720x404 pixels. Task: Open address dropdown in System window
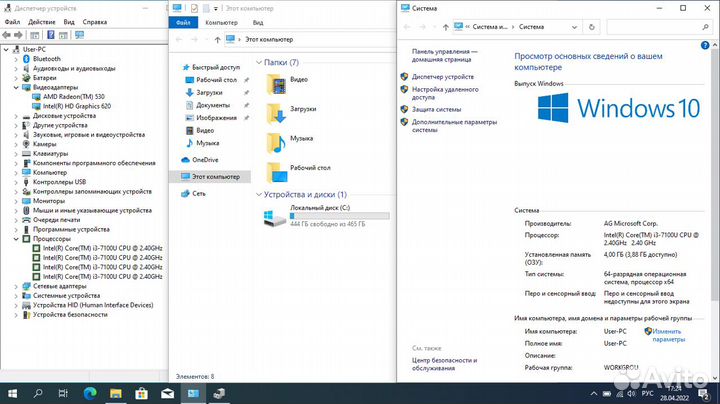pyautogui.click(x=574, y=27)
